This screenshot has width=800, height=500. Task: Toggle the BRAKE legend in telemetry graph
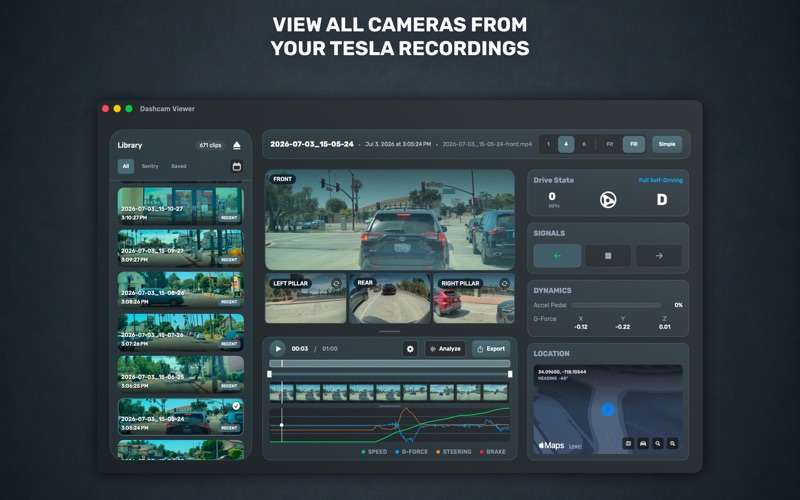pyautogui.click(x=492, y=452)
